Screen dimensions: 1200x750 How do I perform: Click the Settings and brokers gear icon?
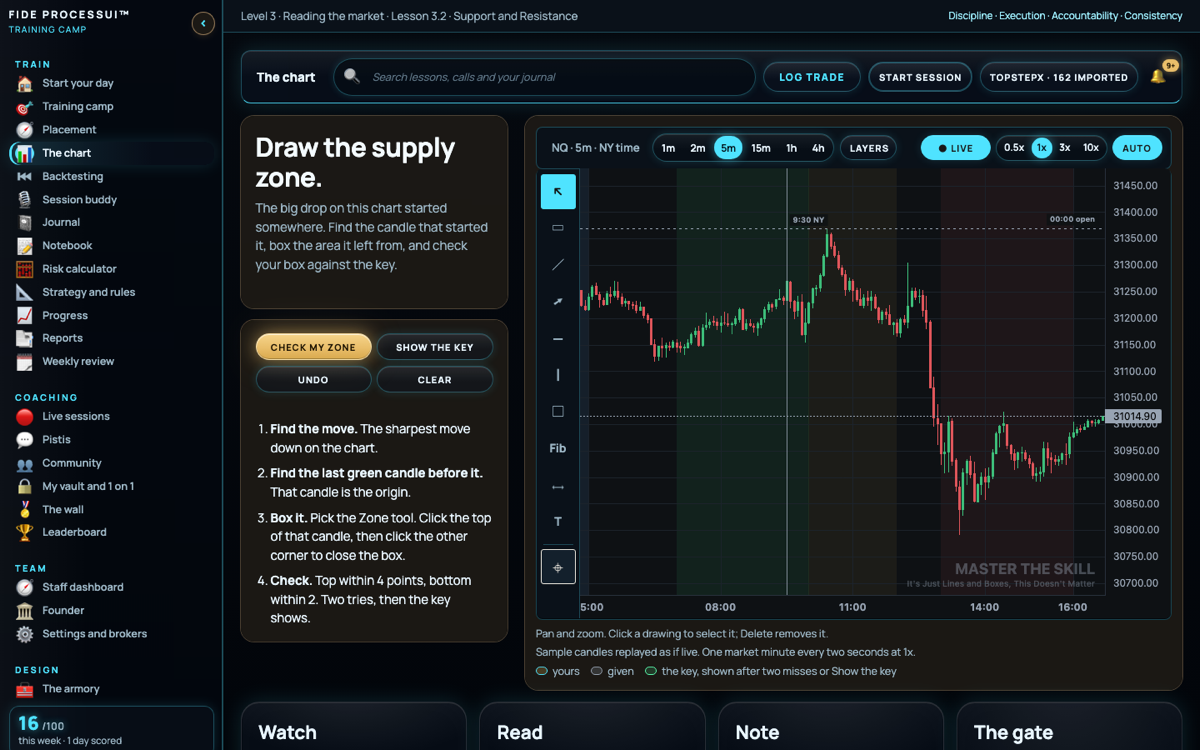(25, 634)
